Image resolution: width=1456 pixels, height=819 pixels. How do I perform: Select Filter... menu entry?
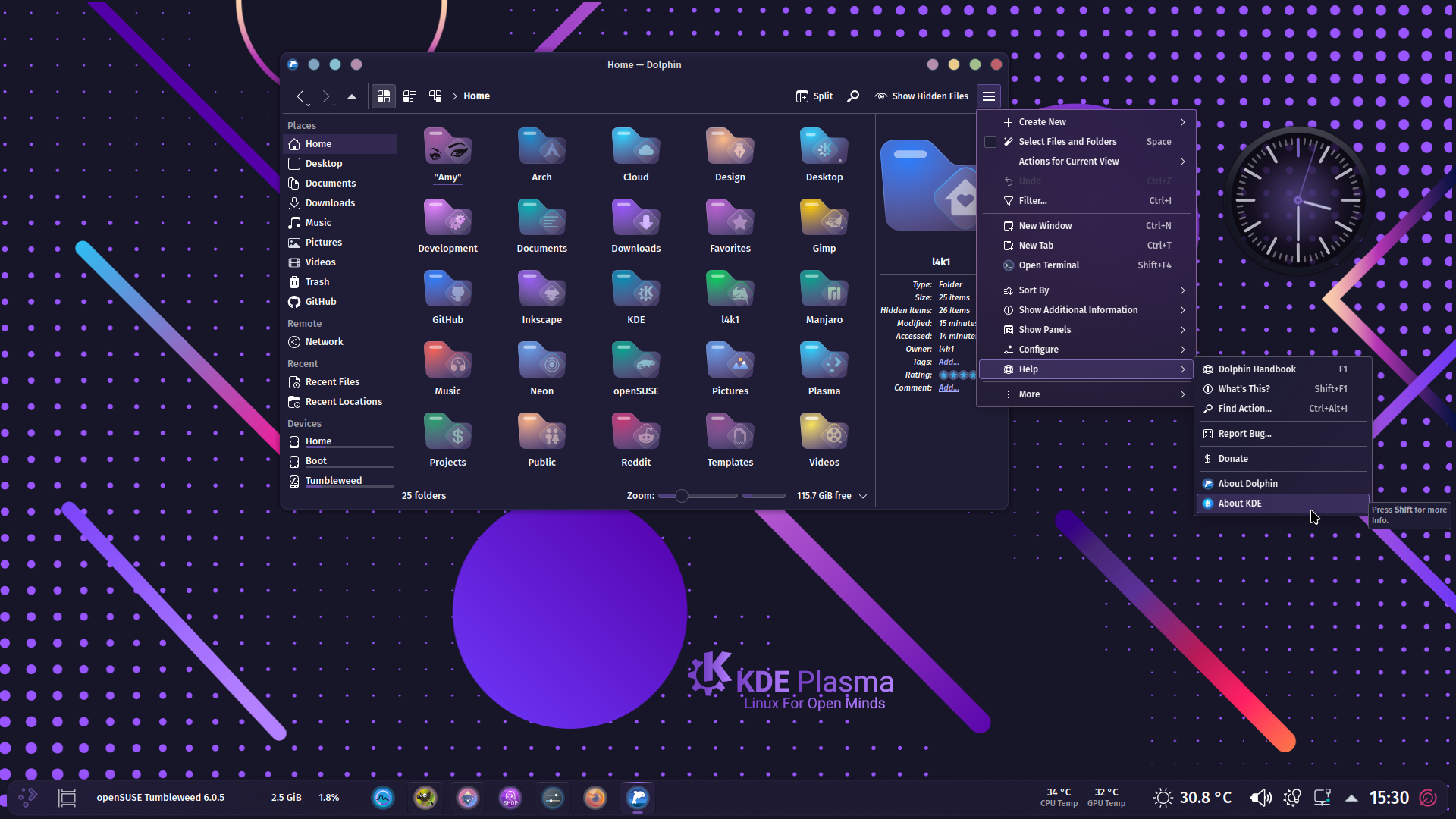click(x=1087, y=201)
